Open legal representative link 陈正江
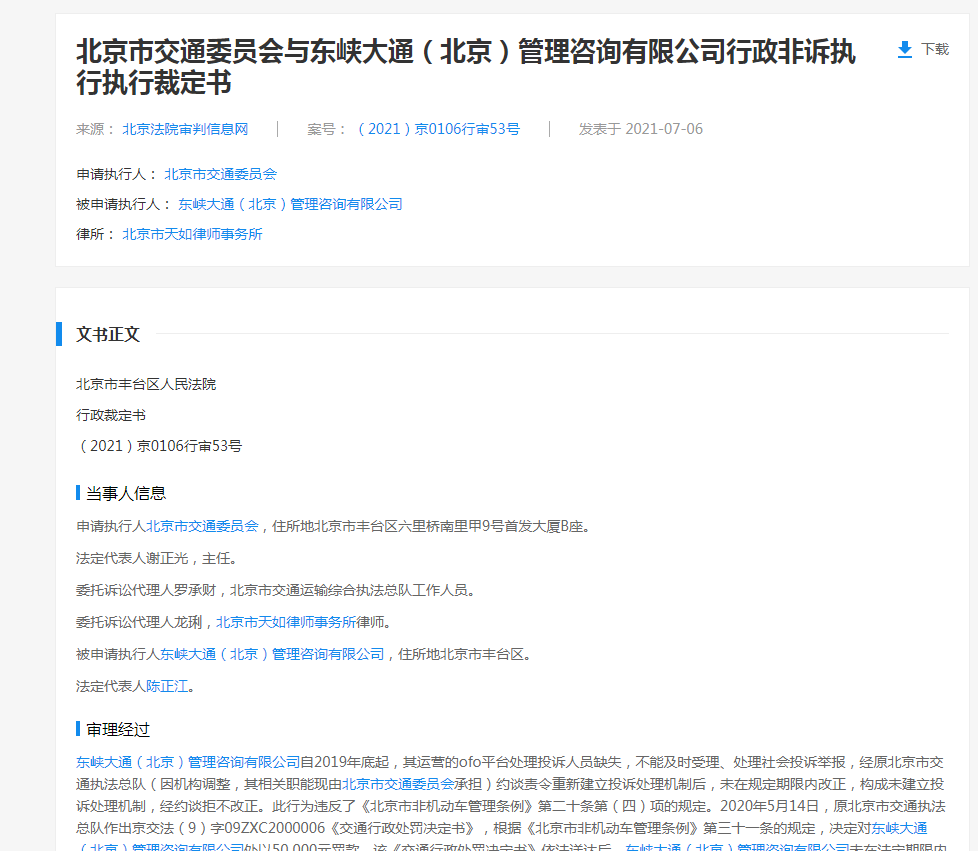 click(x=167, y=686)
